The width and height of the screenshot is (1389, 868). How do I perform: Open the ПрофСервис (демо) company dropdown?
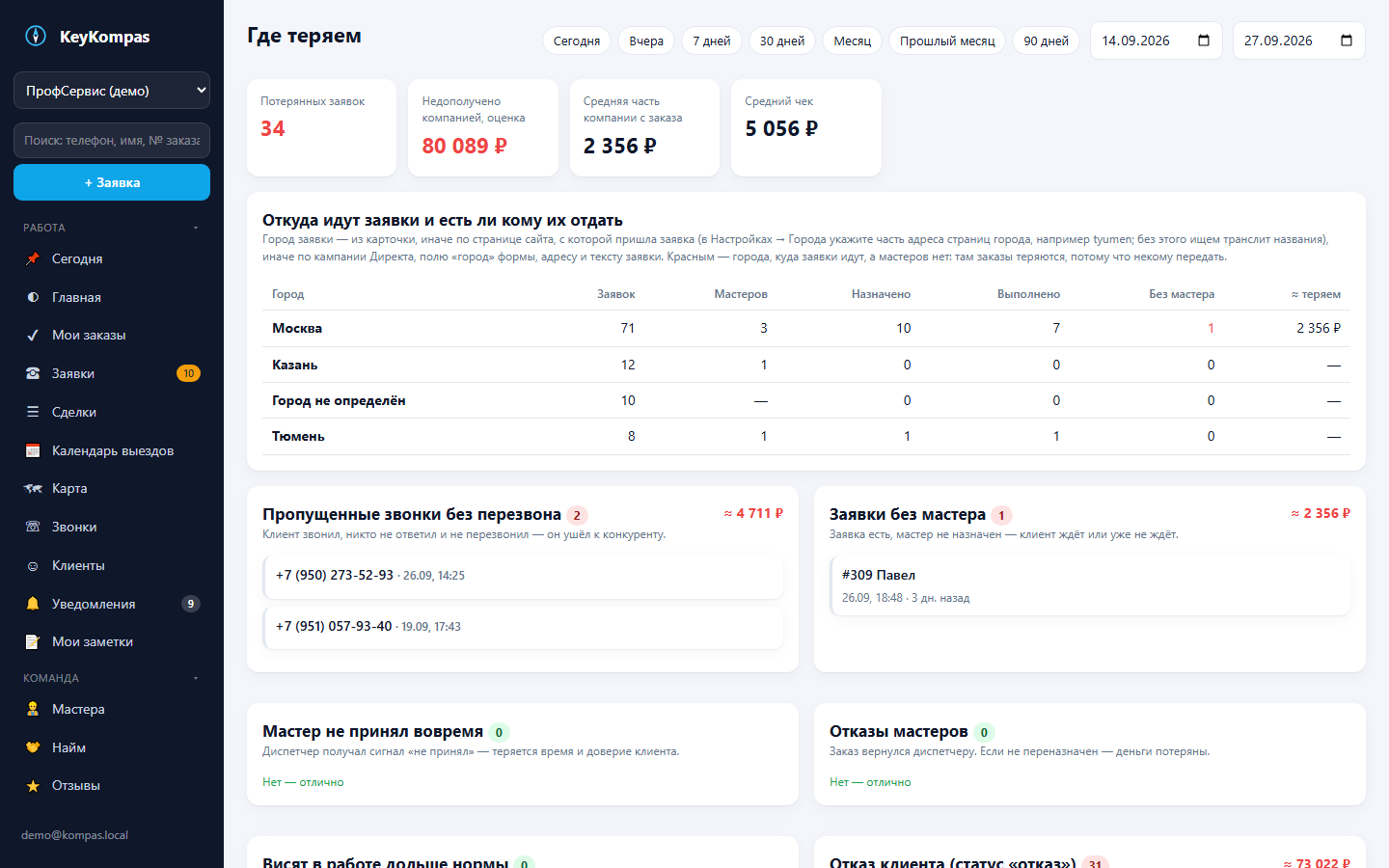point(112,91)
